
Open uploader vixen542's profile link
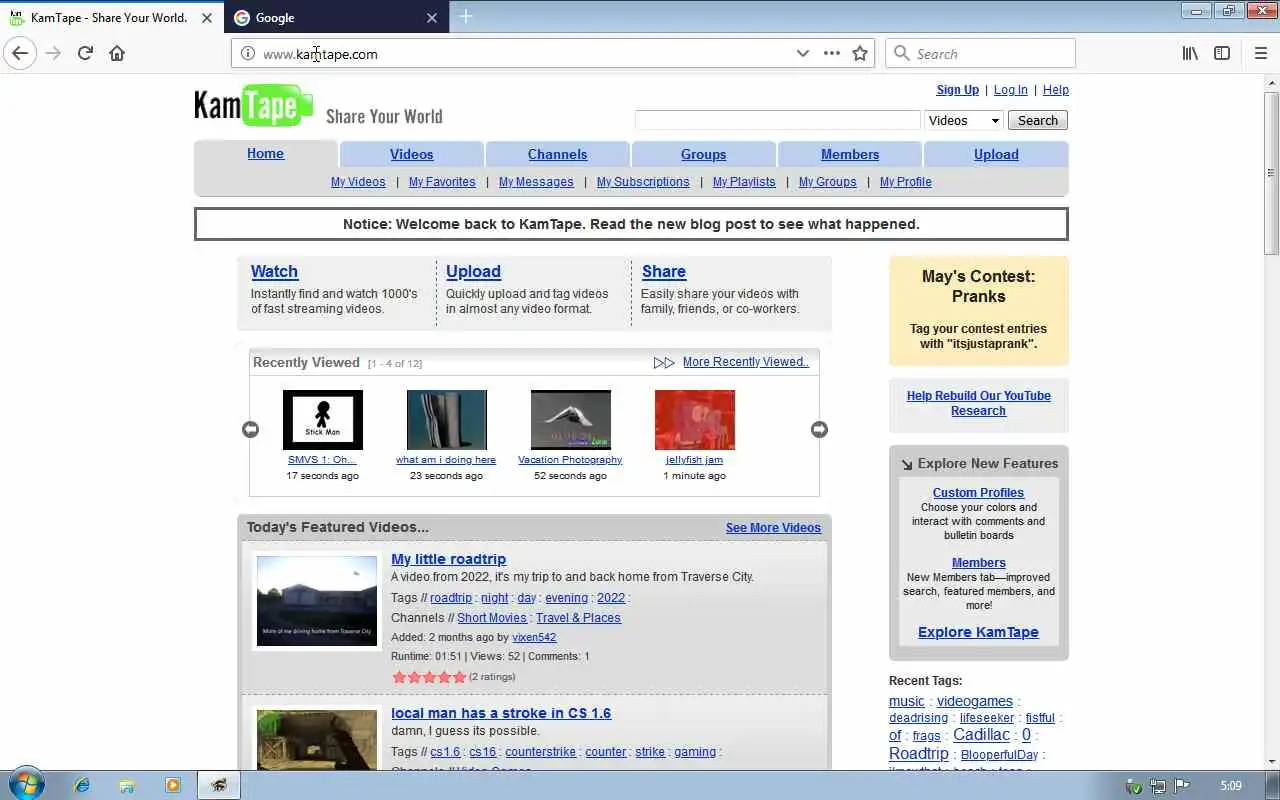[x=534, y=637]
